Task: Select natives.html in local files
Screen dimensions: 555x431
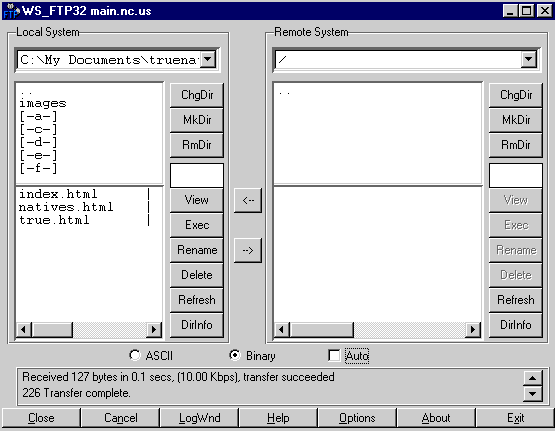Action: 66,207
